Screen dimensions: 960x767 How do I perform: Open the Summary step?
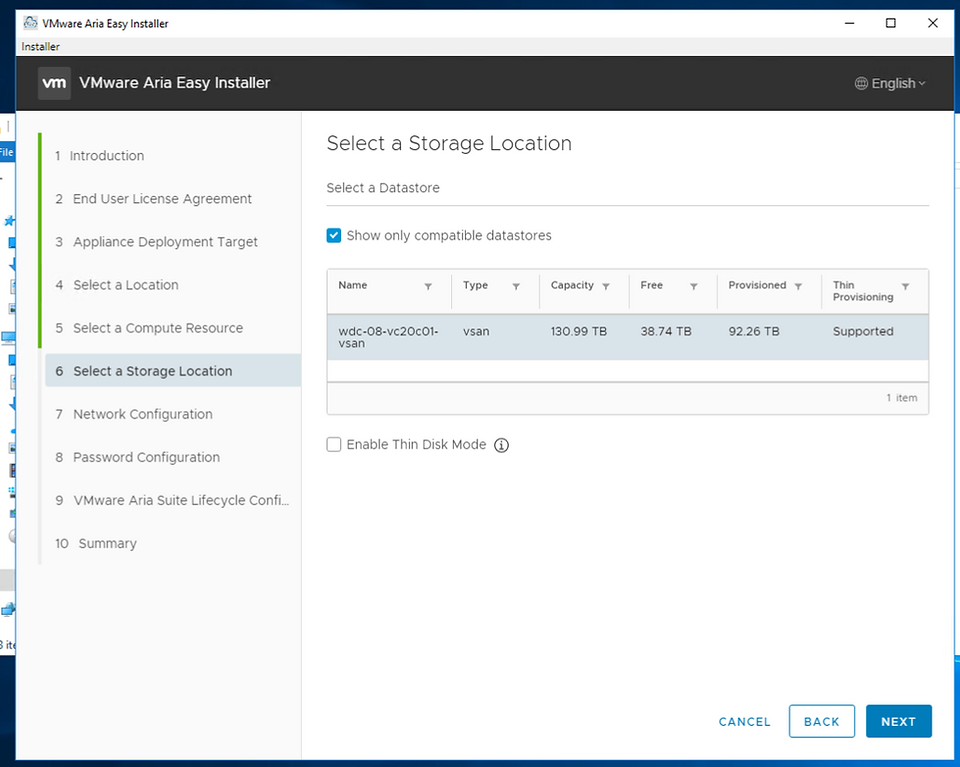[96, 543]
